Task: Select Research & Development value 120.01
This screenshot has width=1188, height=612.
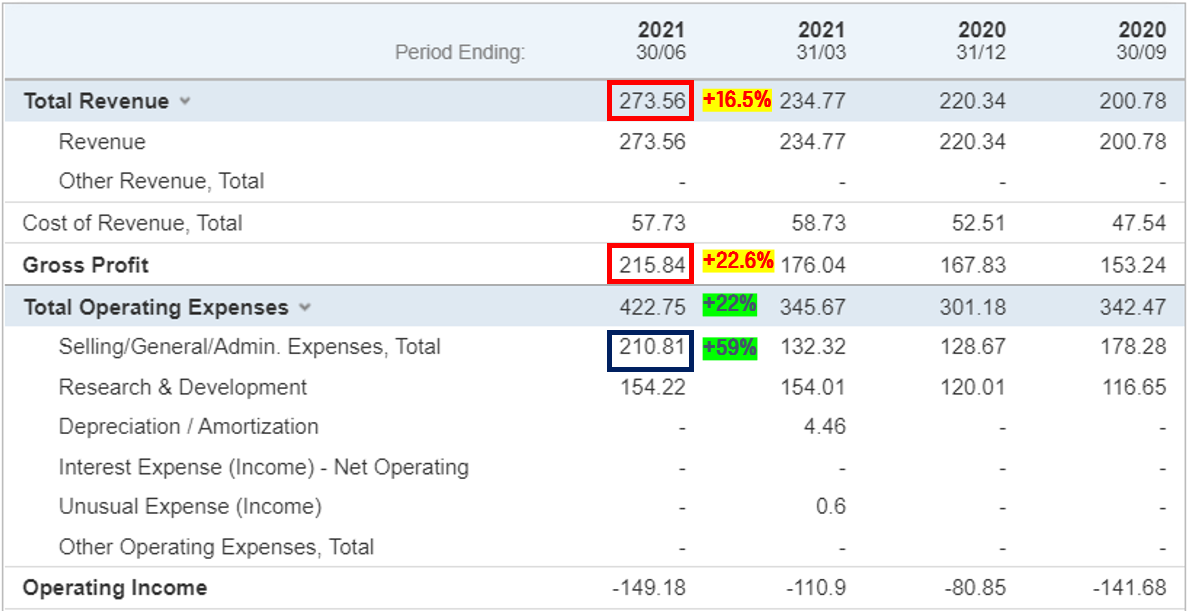Action: pos(973,387)
